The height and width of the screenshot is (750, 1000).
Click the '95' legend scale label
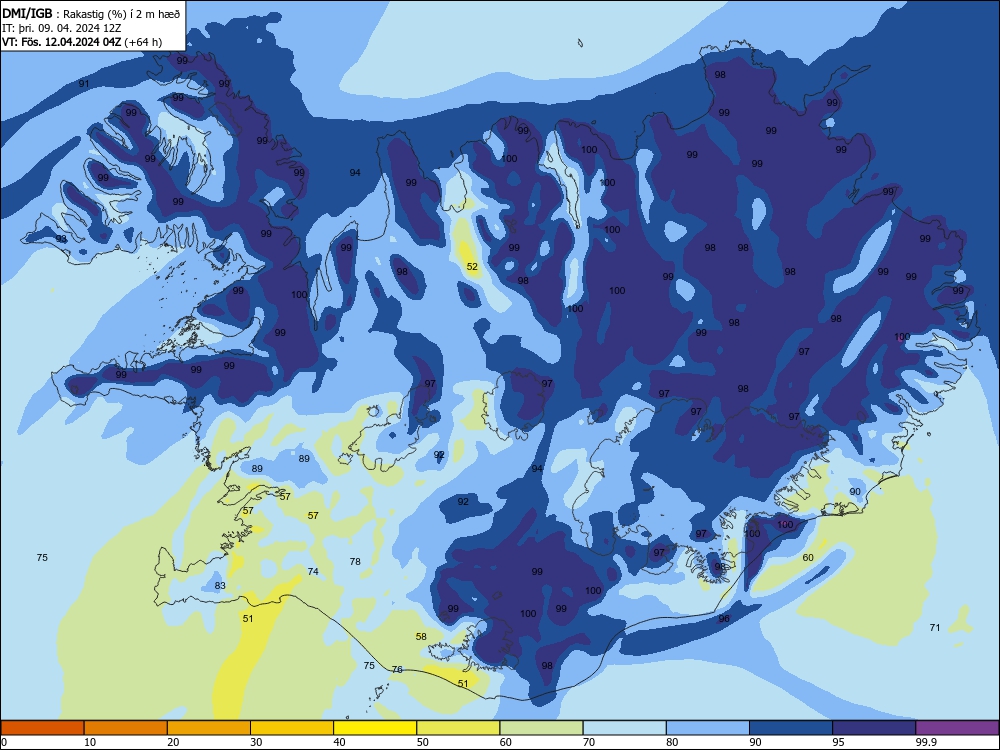pos(839,742)
